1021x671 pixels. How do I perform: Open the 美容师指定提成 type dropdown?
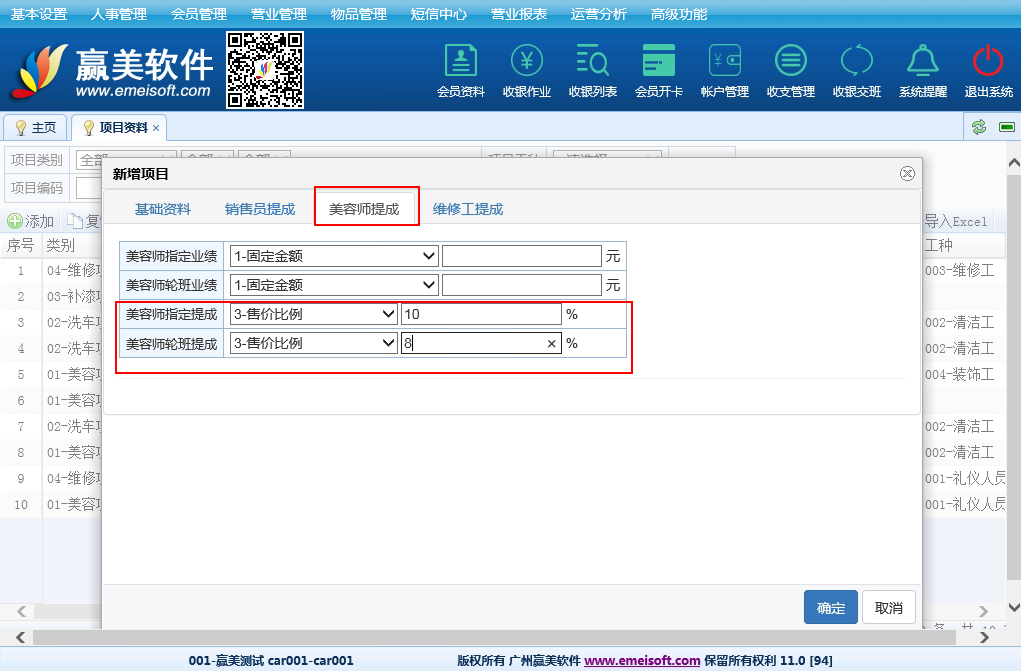(x=313, y=314)
